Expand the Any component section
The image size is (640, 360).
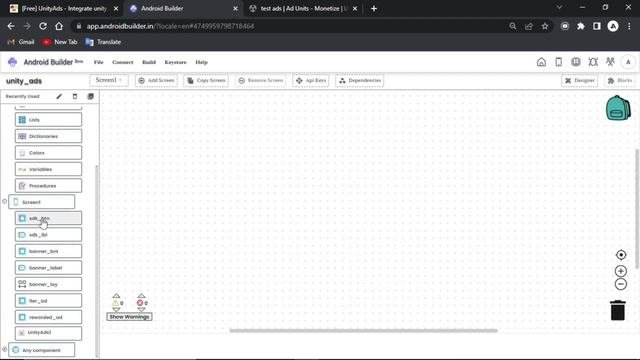tap(4, 349)
